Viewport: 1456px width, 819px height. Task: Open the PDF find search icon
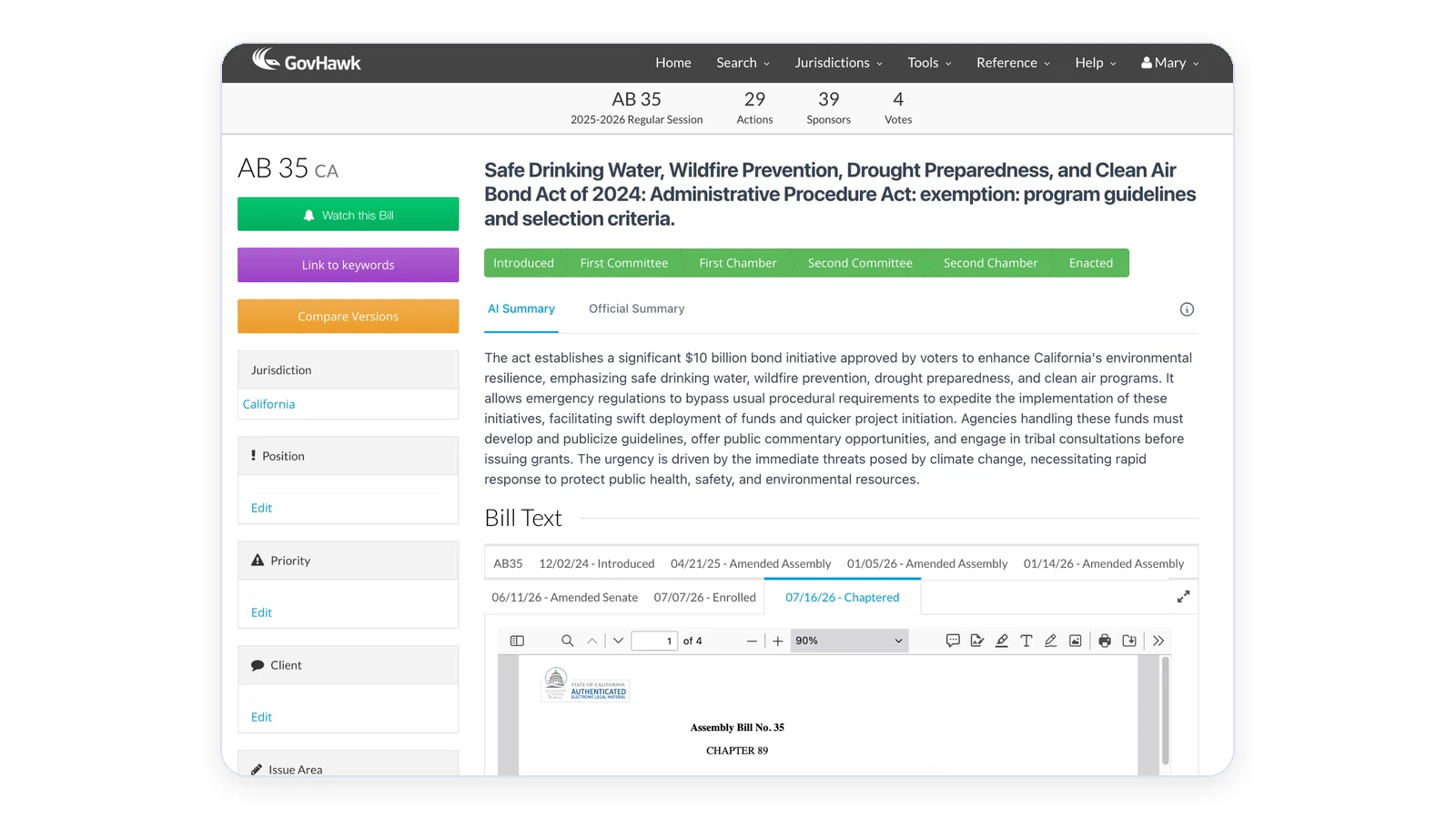click(567, 641)
